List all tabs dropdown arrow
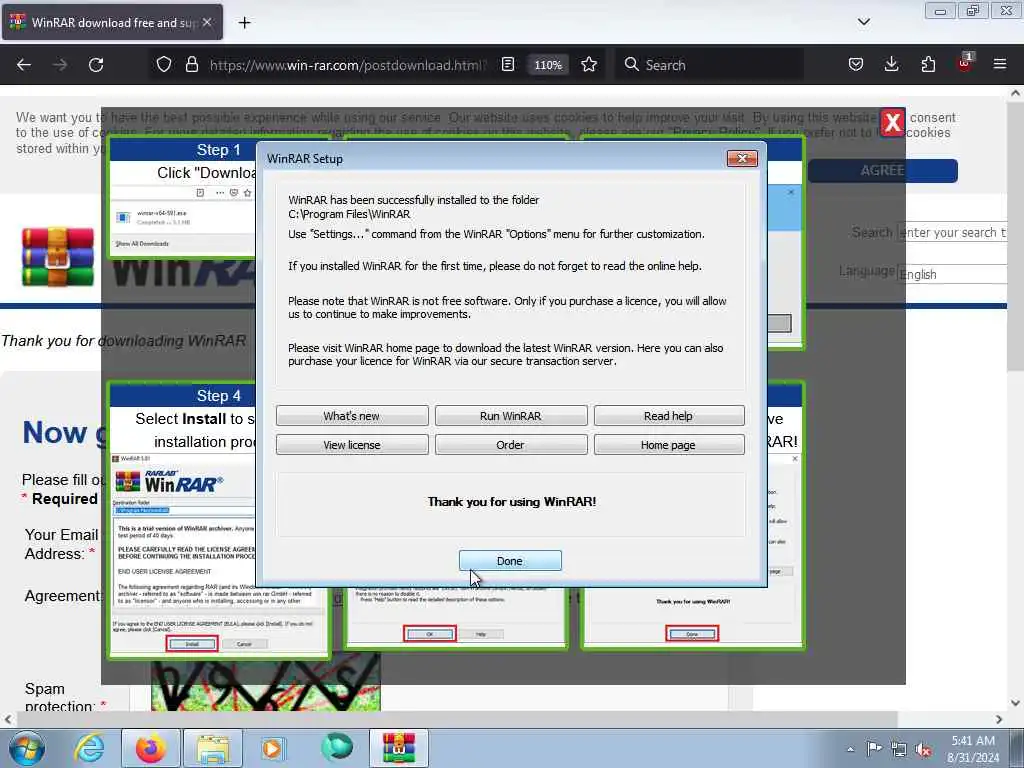Screen dimensions: 1024x768 point(863,22)
